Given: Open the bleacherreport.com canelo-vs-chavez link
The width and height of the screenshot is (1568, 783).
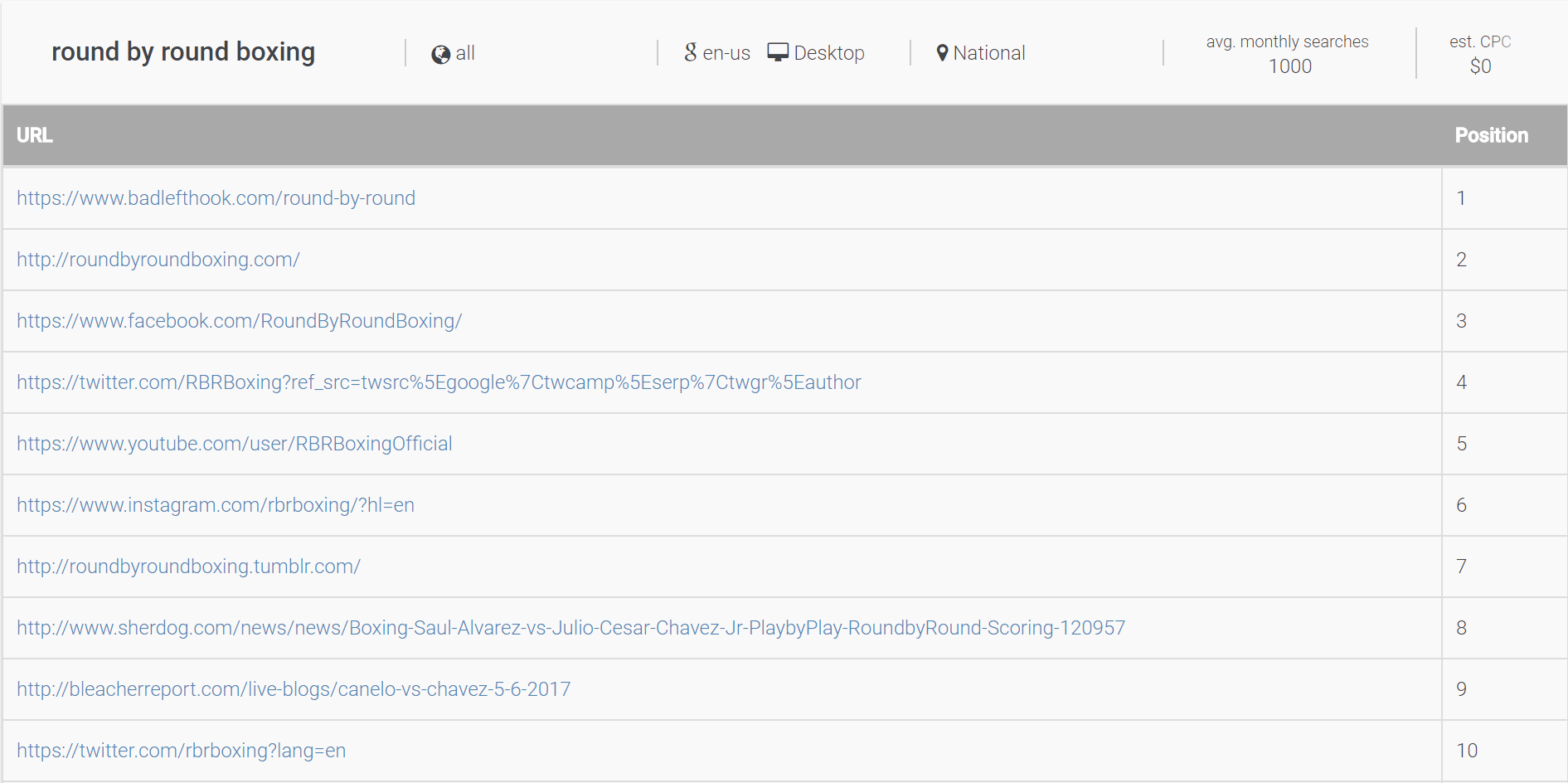Looking at the screenshot, I should 294,689.
